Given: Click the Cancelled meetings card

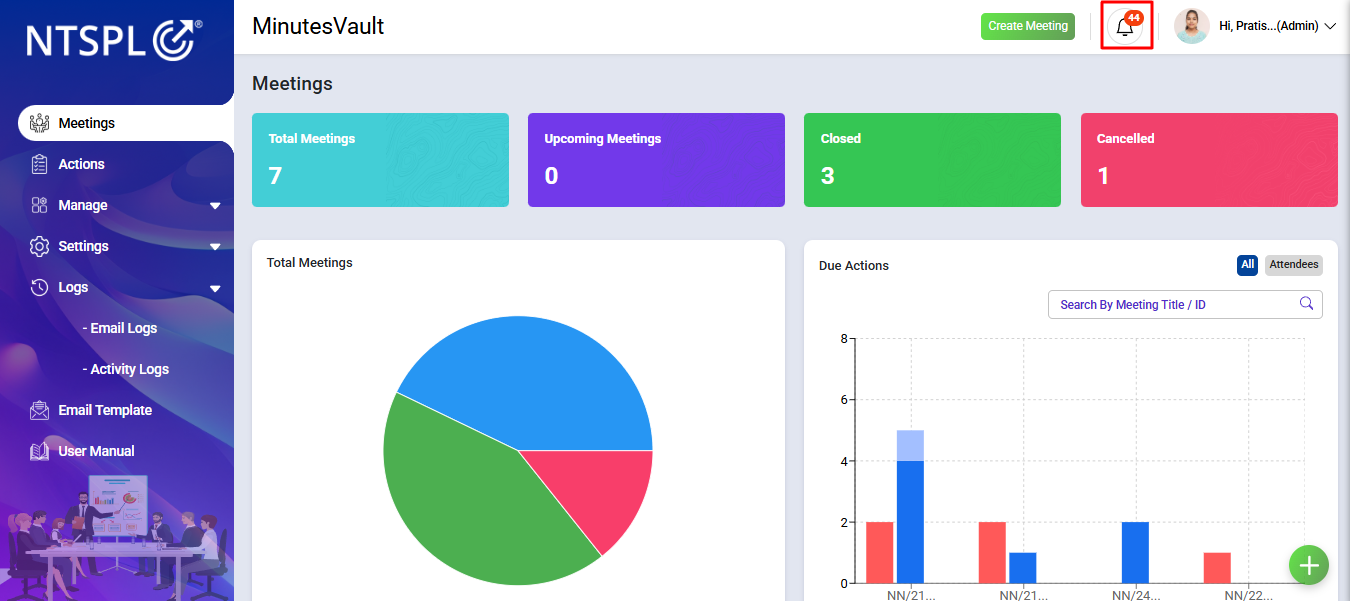Looking at the screenshot, I should click(1209, 160).
